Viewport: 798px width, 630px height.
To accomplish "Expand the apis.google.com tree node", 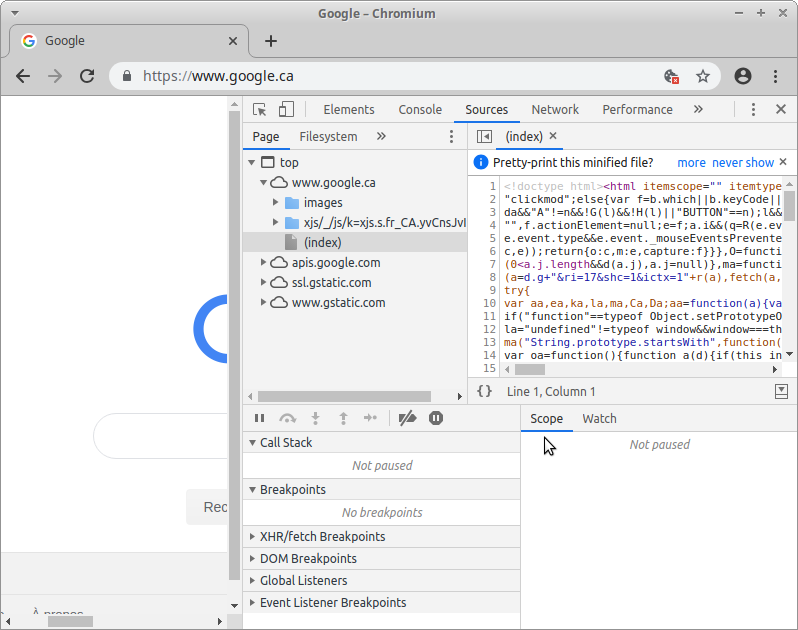I will pos(263,263).
